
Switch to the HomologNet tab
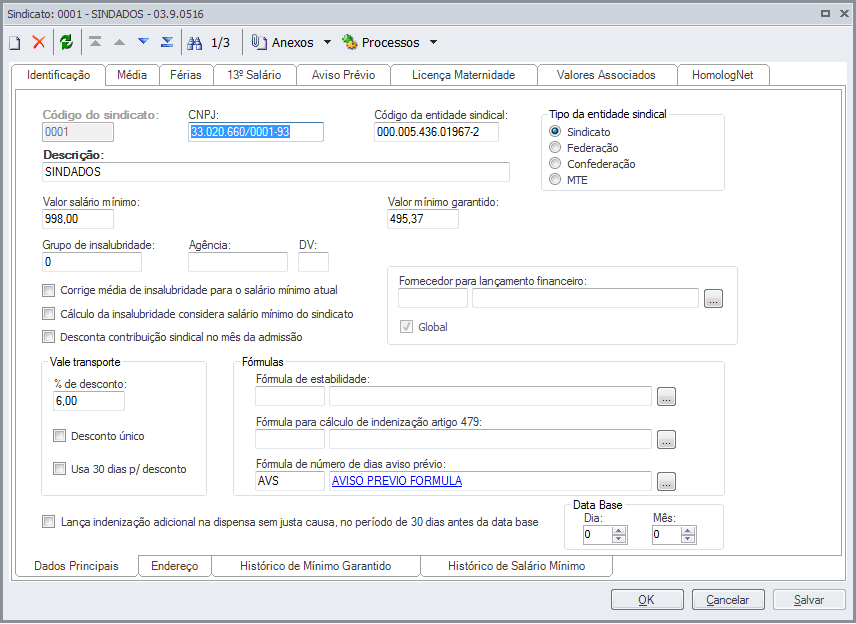723,75
